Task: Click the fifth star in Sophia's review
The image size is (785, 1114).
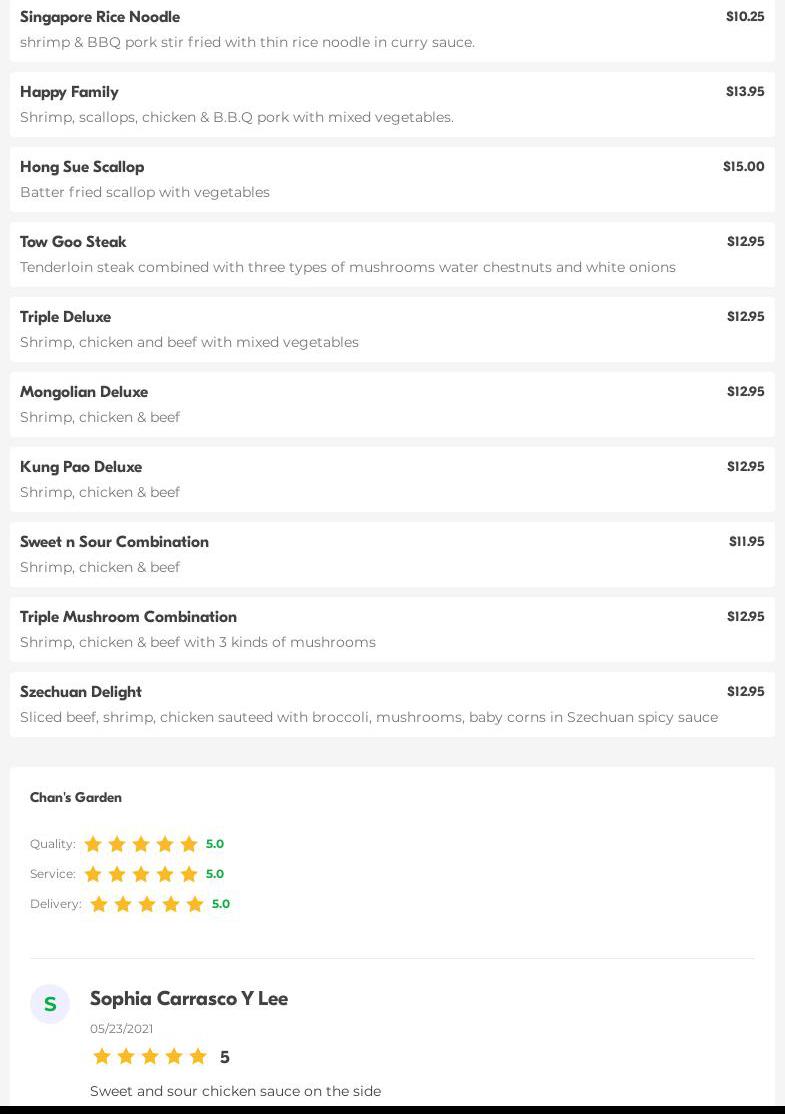Action: click(x=198, y=1056)
